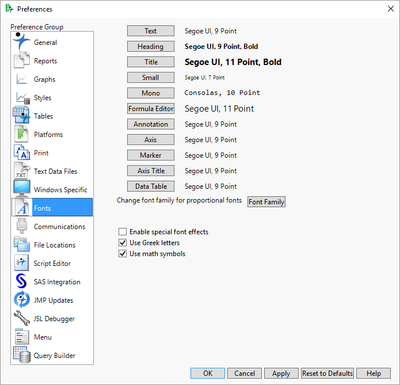This screenshot has height=385, width=400.
Task: Change the Mono font
Action: (x=151, y=93)
